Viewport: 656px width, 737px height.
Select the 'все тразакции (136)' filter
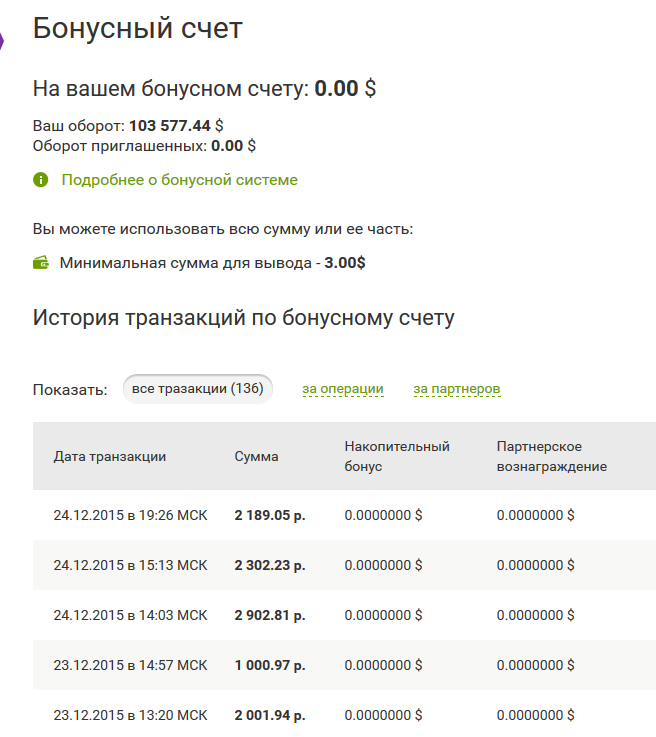point(197,389)
